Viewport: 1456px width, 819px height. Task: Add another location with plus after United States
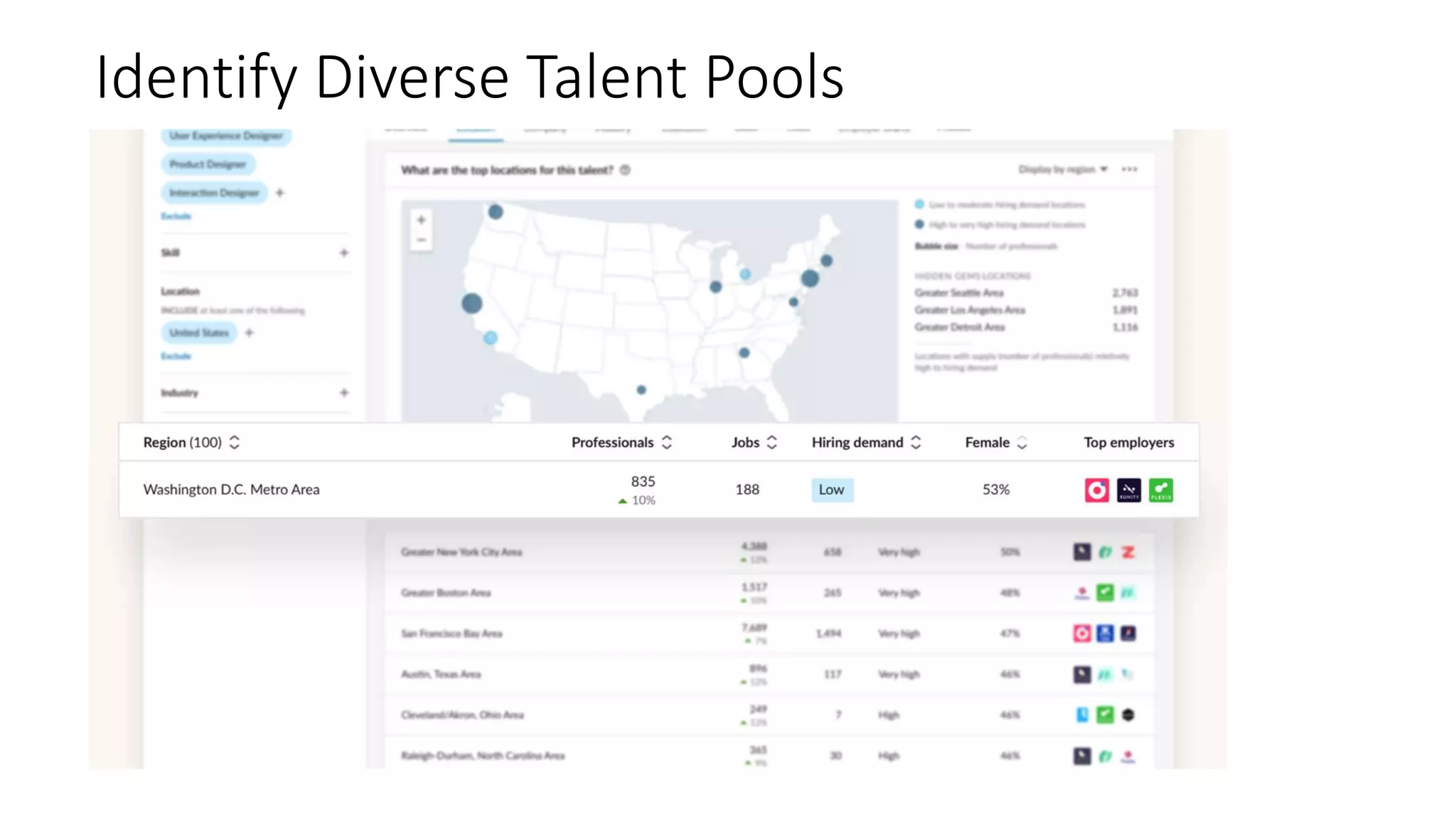coord(249,333)
